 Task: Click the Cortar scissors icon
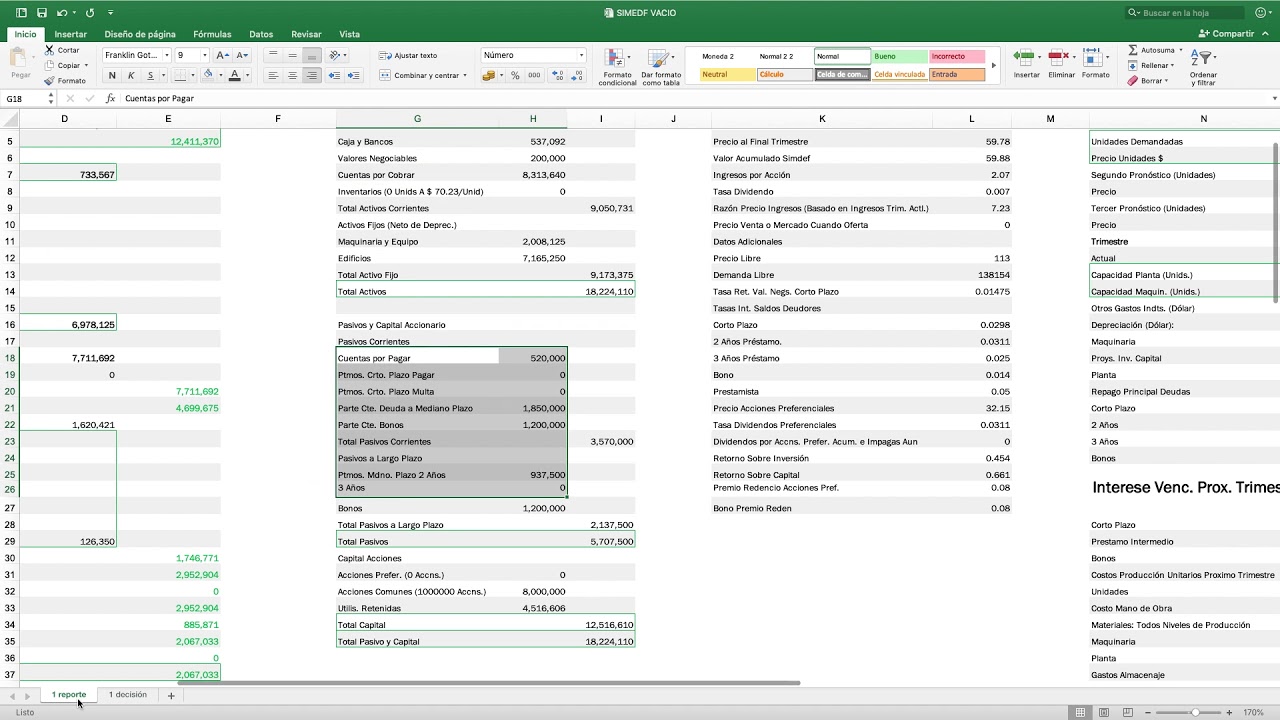(49, 50)
